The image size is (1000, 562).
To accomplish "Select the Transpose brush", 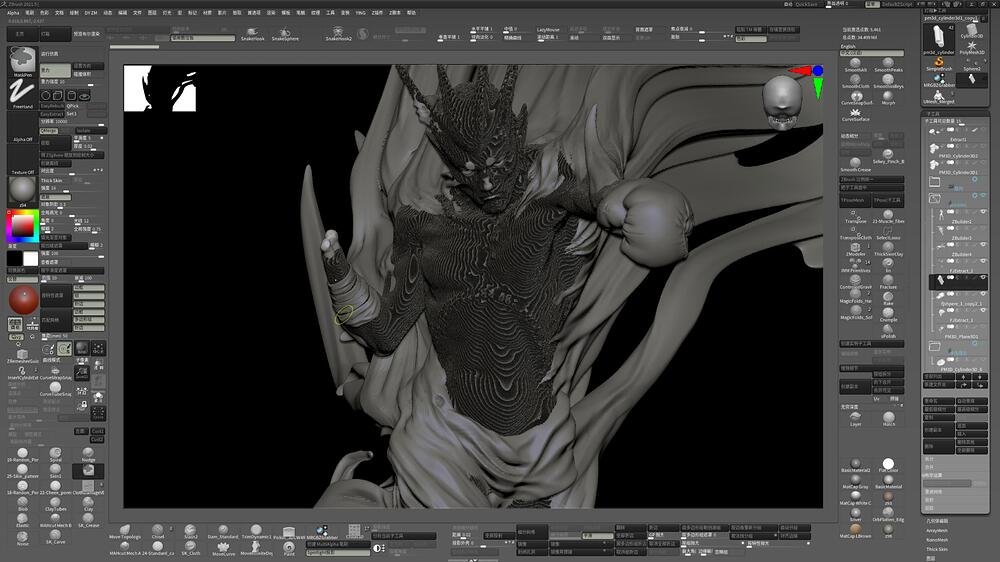I will coord(855,217).
